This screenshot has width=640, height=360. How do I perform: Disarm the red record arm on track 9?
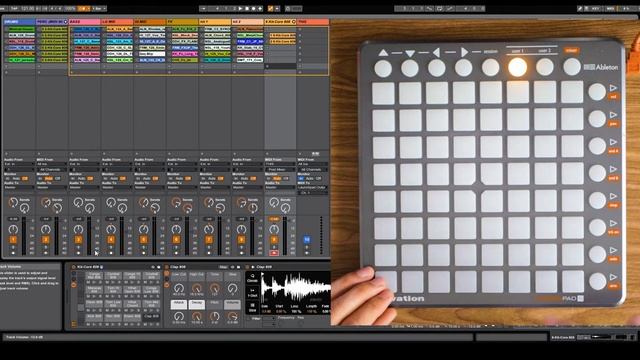(x=274, y=253)
